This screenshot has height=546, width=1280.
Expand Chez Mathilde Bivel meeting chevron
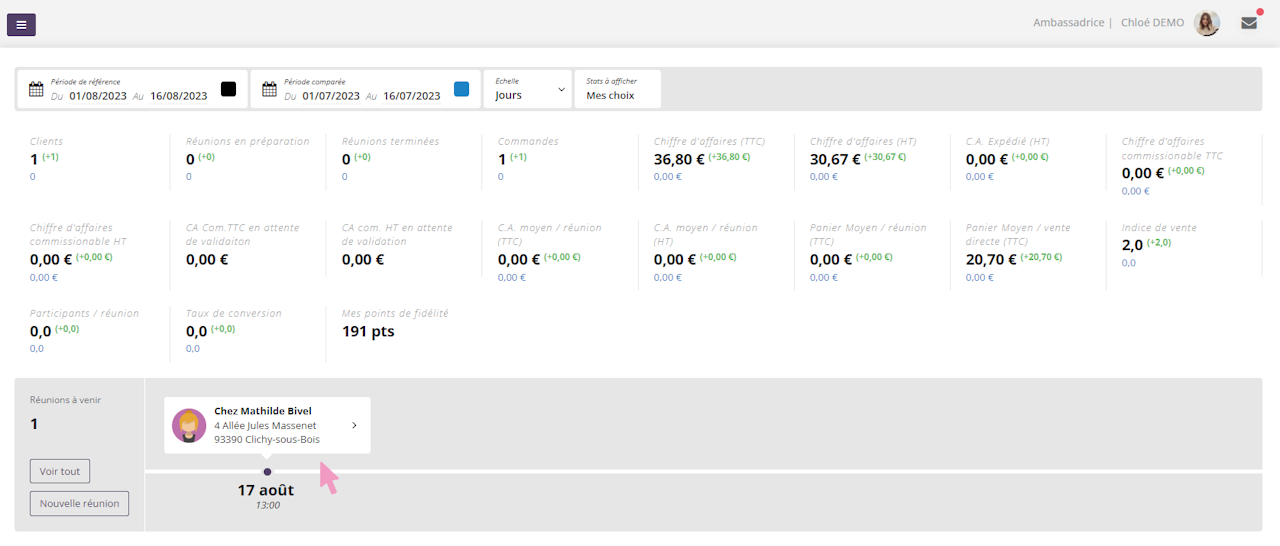point(354,425)
